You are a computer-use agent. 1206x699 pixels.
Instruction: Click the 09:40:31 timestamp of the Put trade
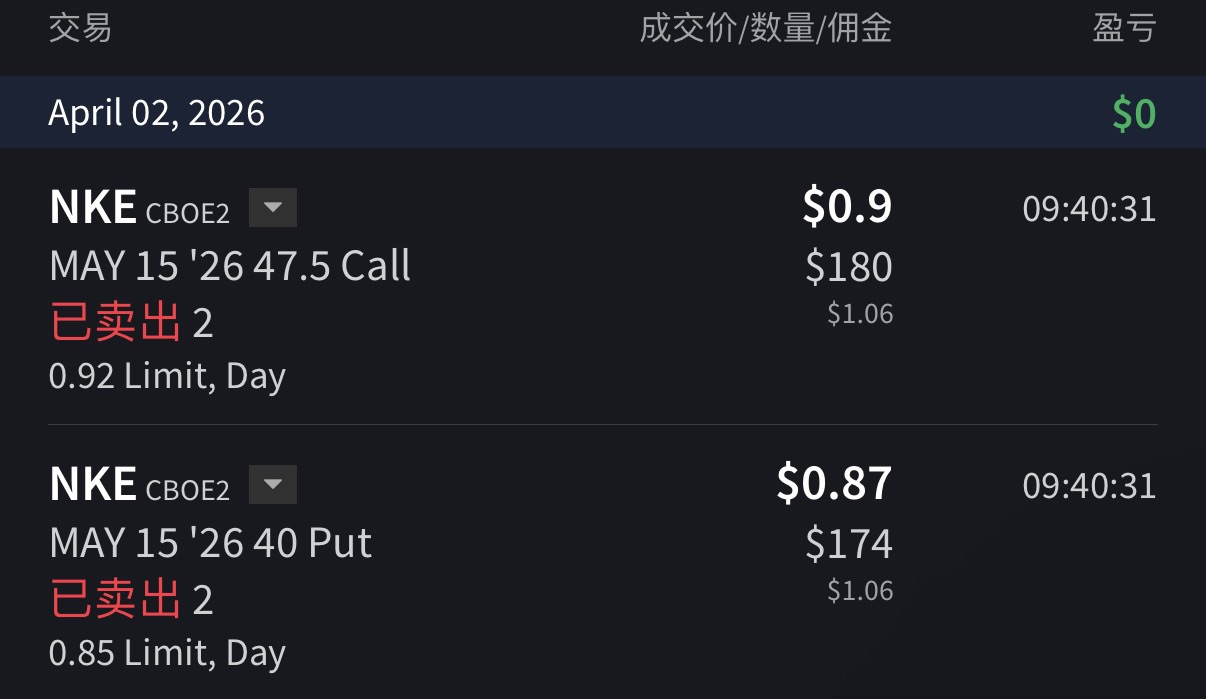[1089, 486]
